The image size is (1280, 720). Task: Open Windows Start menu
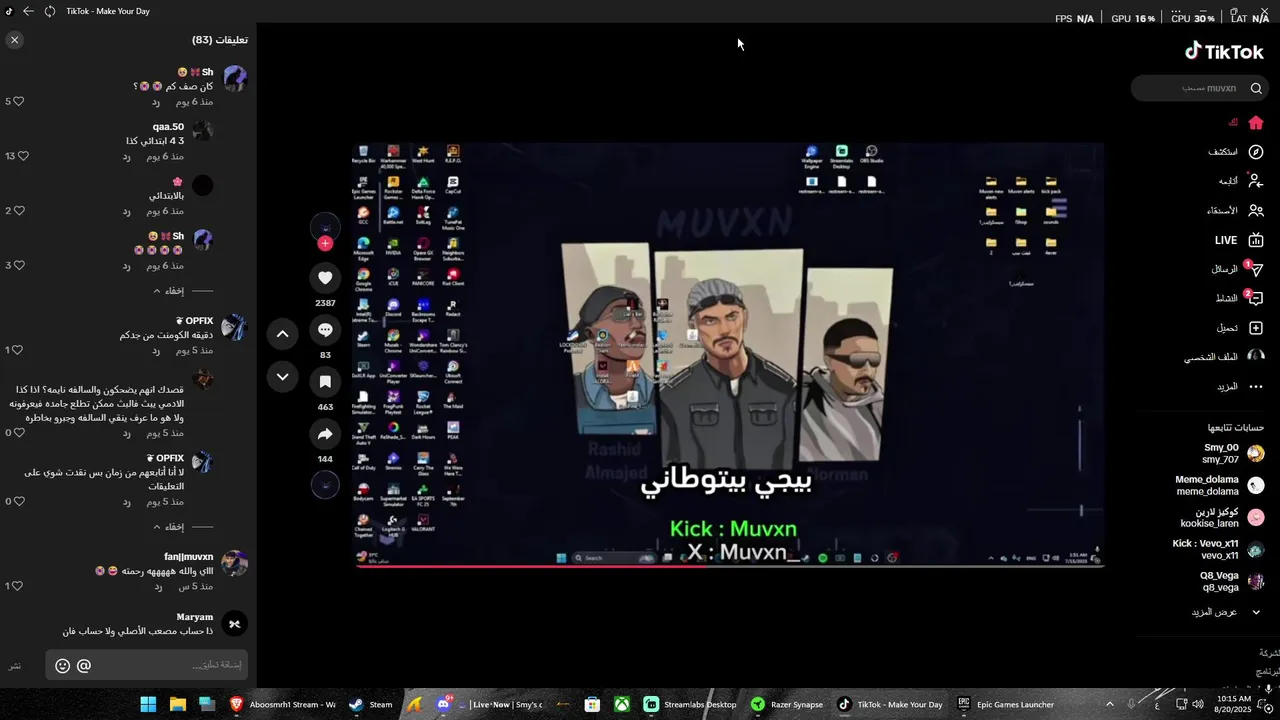click(x=148, y=704)
